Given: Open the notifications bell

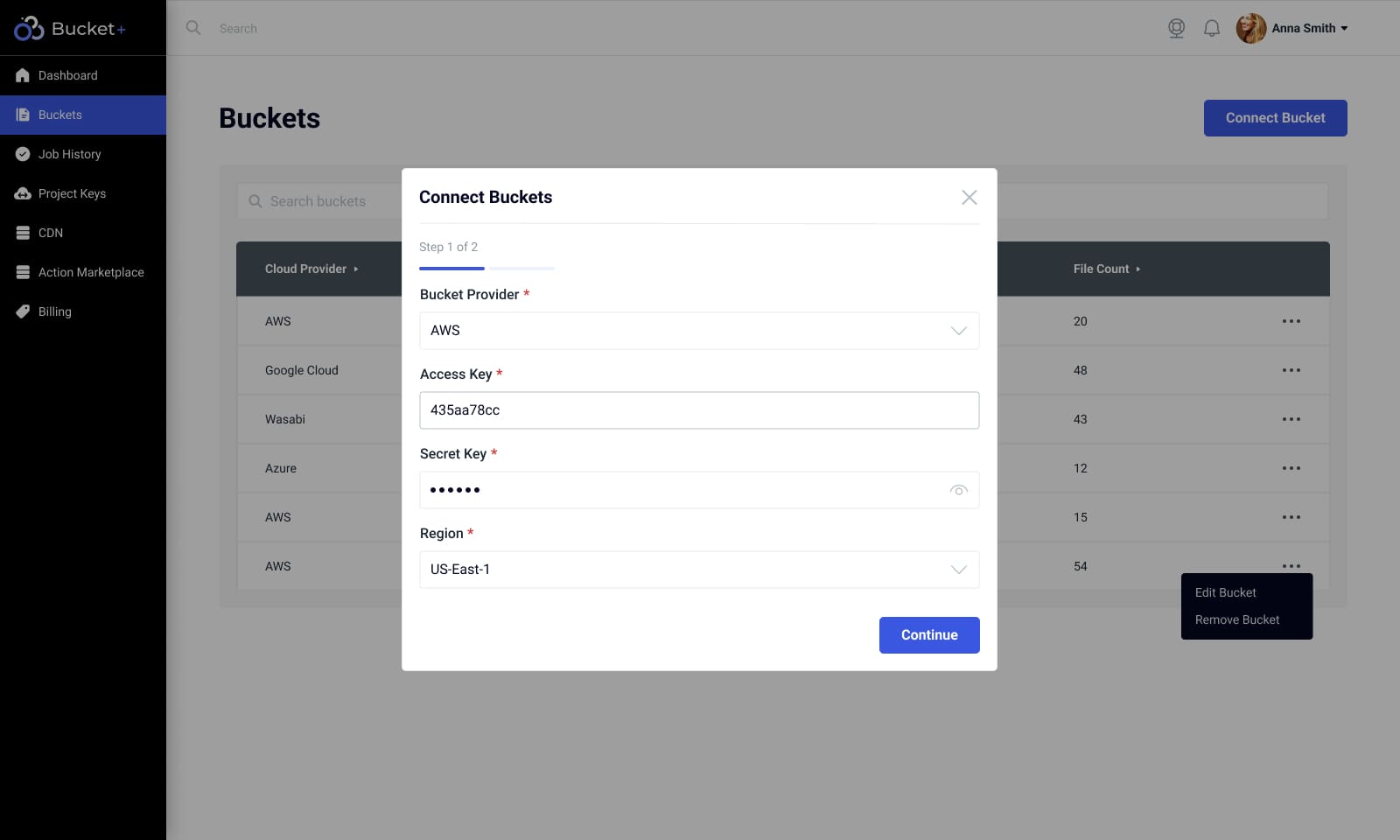Looking at the screenshot, I should point(1211,28).
